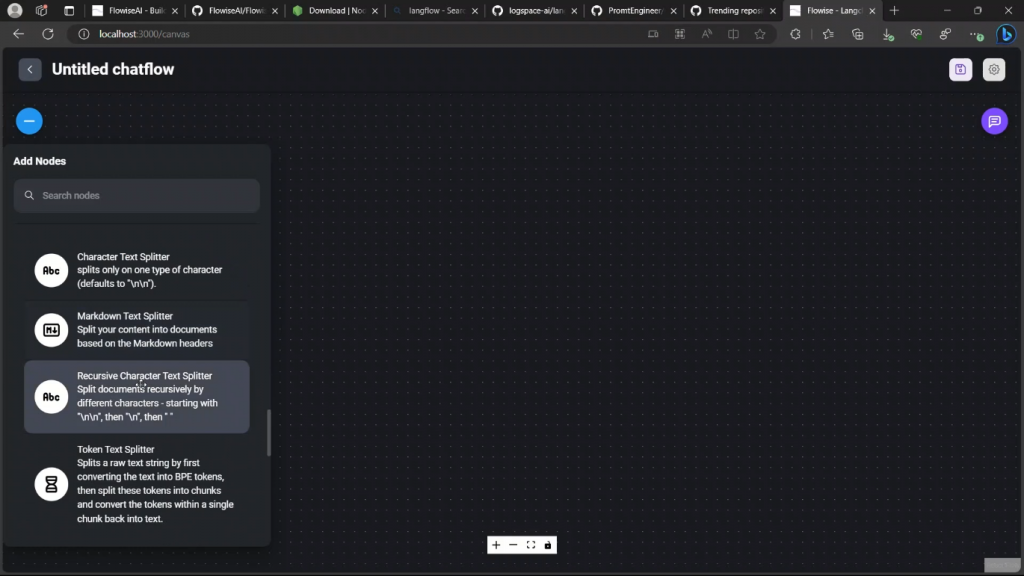Screen dimensions: 1024x576
Task: Click the search magnifier icon in Add Nodes
Action: coord(29,195)
